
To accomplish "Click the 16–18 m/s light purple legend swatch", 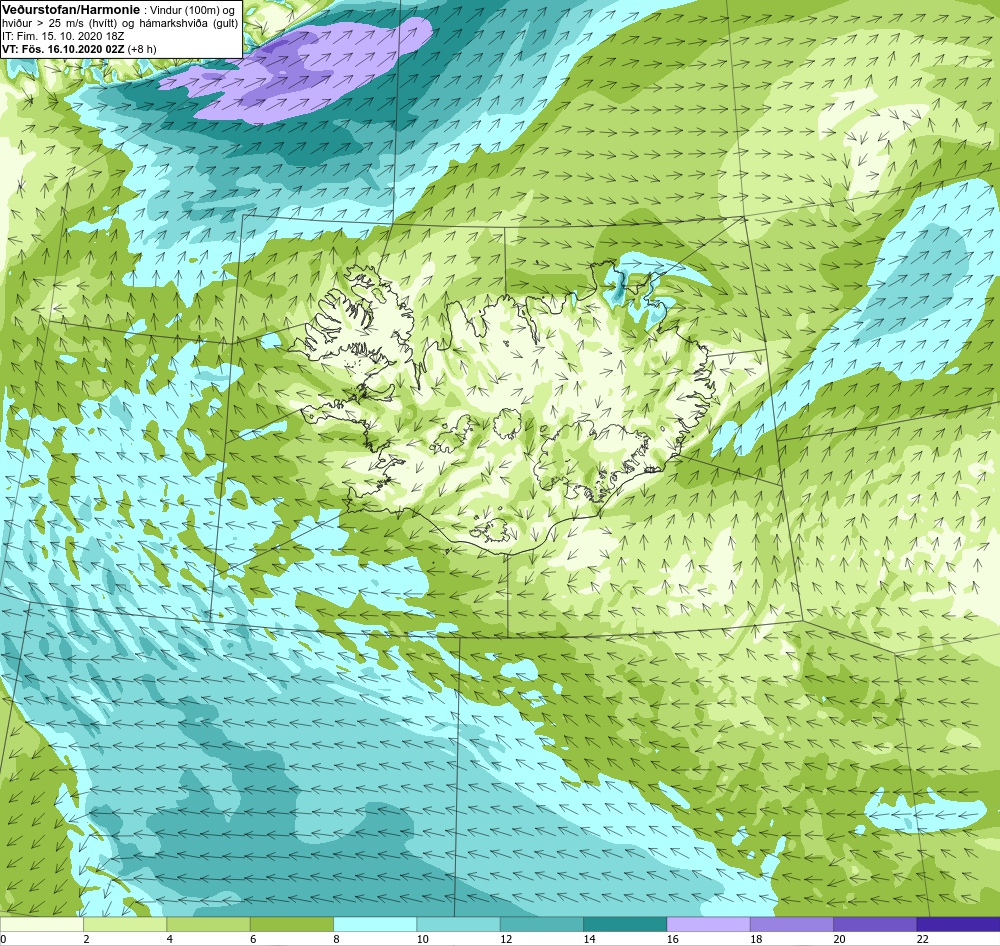I will 708,924.
